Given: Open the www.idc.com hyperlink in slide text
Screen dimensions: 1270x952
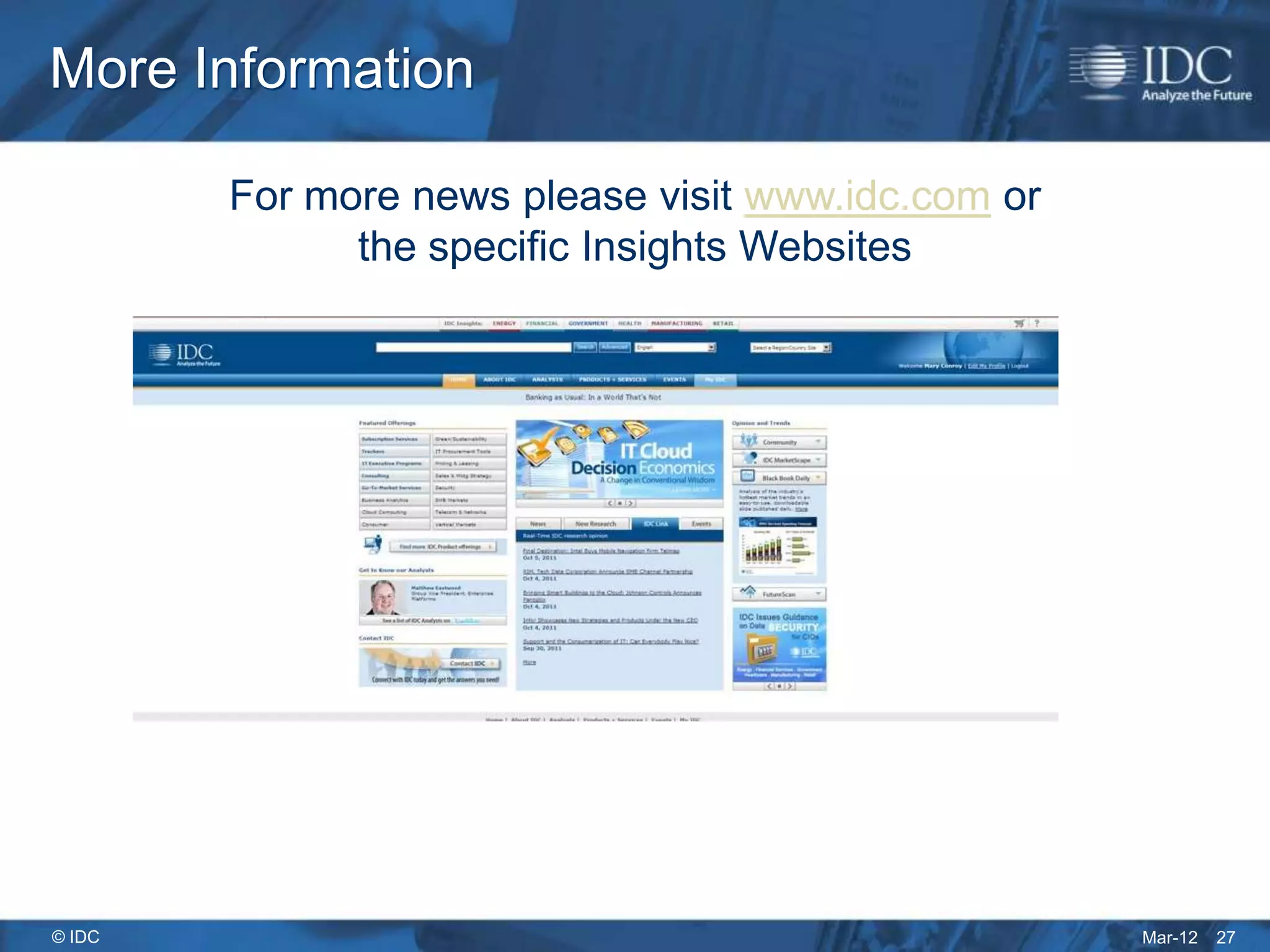Looking at the screenshot, I should 867,197.
